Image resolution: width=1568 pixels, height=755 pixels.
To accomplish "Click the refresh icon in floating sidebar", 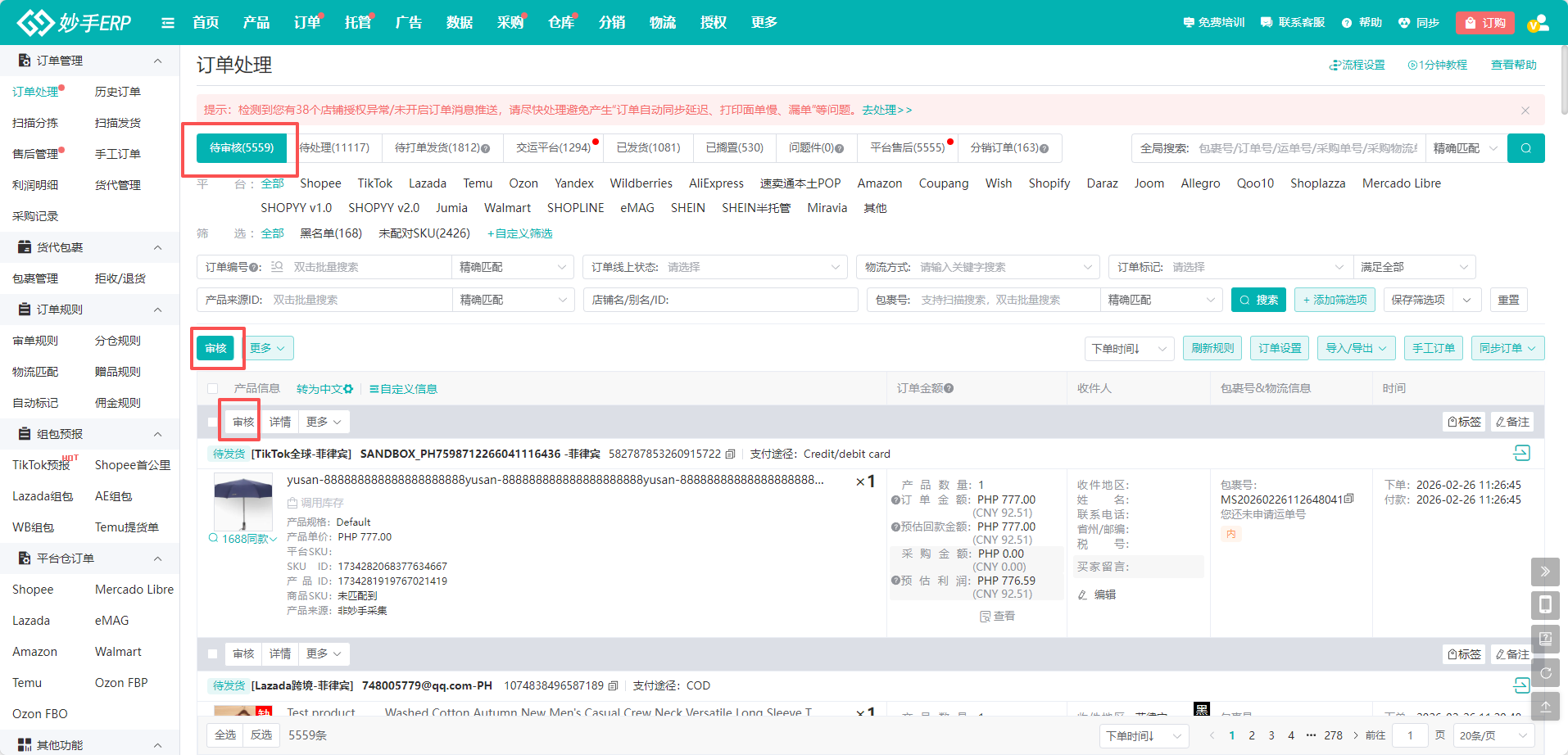I will pyautogui.click(x=1544, y=673).
